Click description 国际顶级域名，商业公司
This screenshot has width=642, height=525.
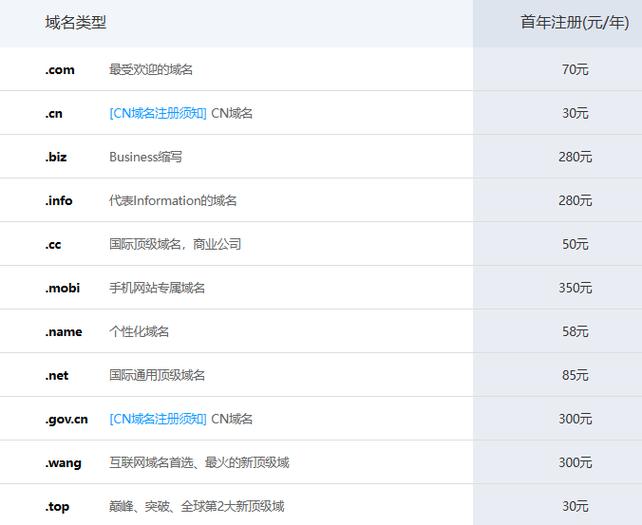point(175,244)
